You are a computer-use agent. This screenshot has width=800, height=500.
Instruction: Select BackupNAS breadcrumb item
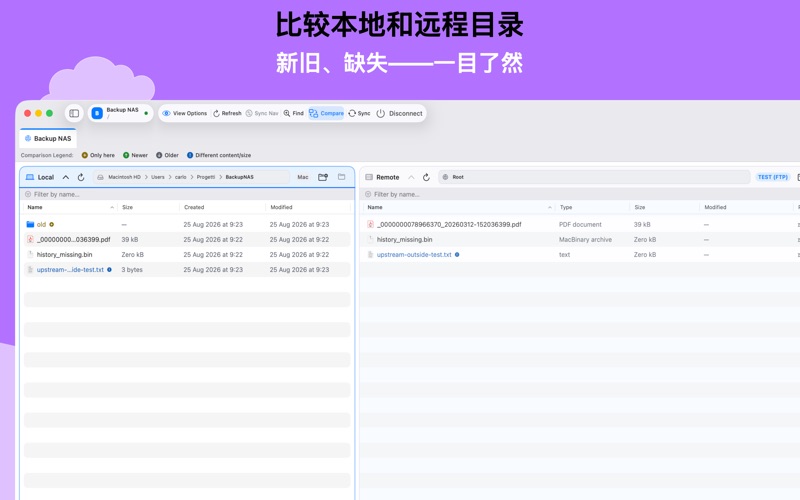[x=239, y=177]
